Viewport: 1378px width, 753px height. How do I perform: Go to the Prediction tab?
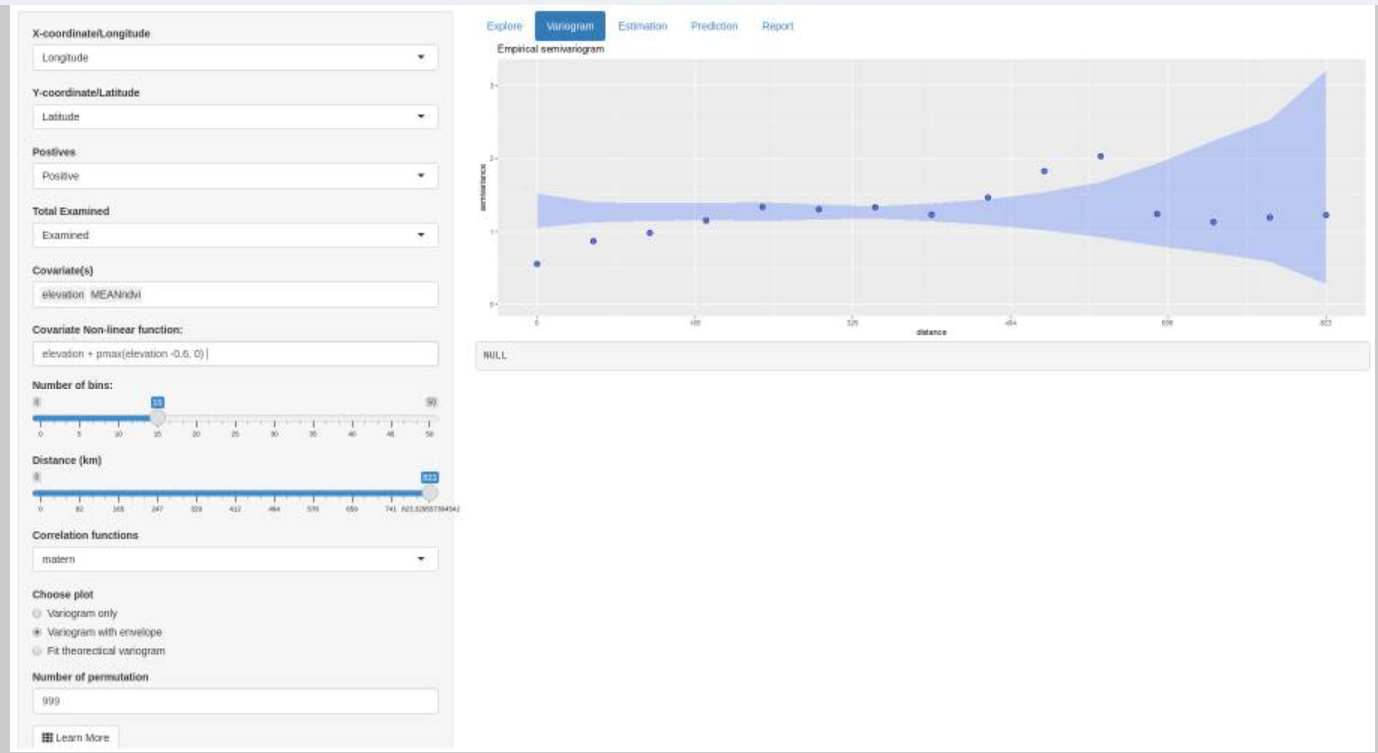(x=714, y=26)
